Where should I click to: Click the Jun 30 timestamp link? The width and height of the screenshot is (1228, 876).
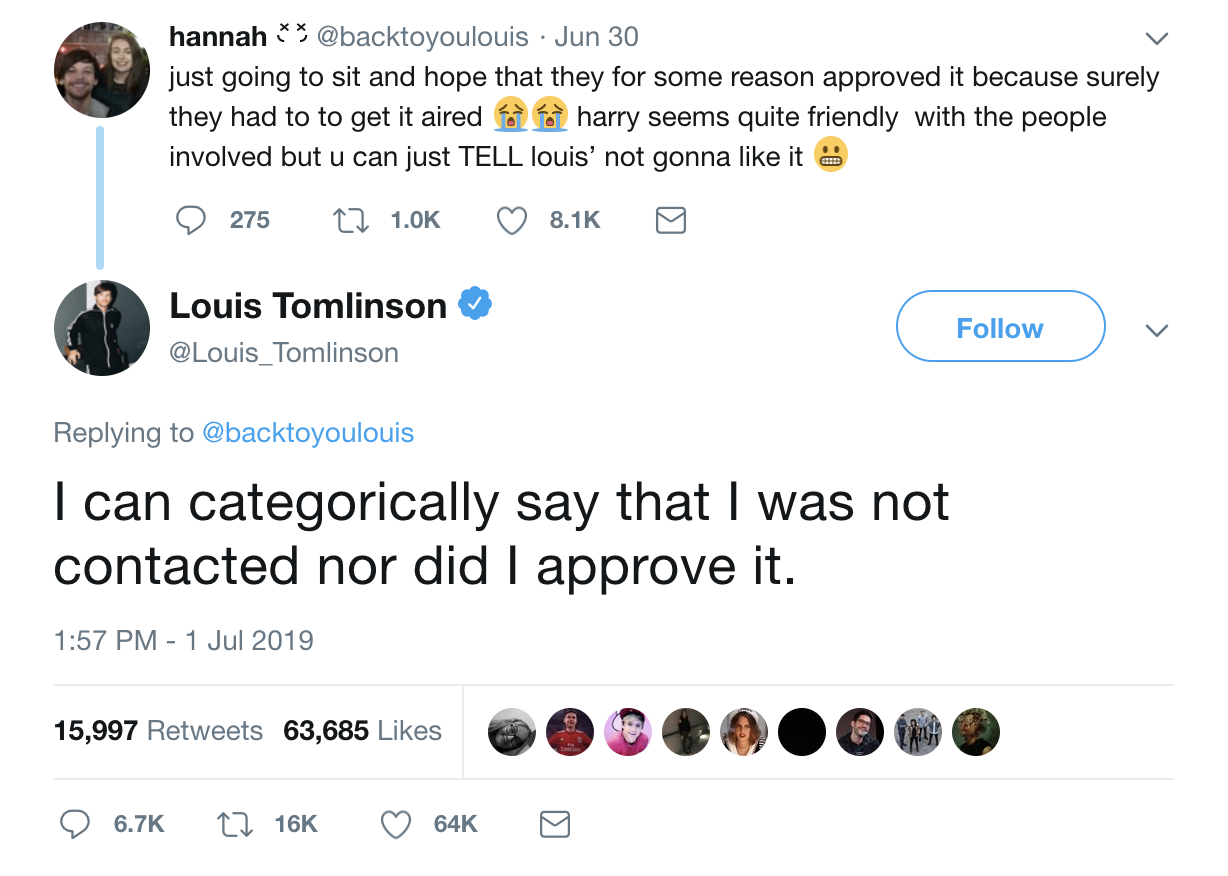click(597, 36)
